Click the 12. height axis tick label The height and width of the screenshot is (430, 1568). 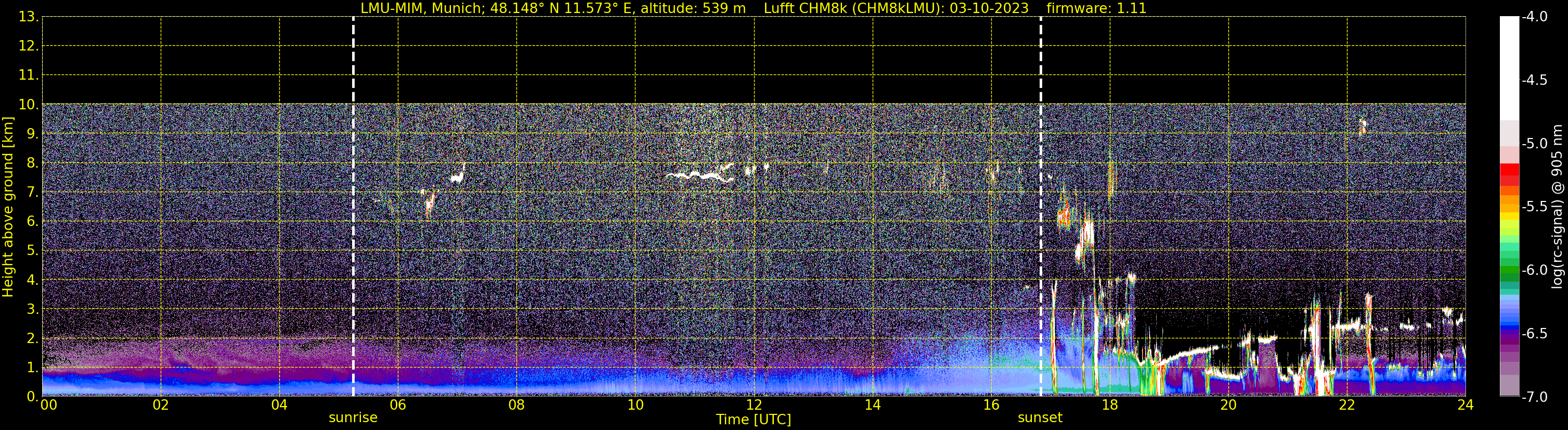(x=28, y=46)
